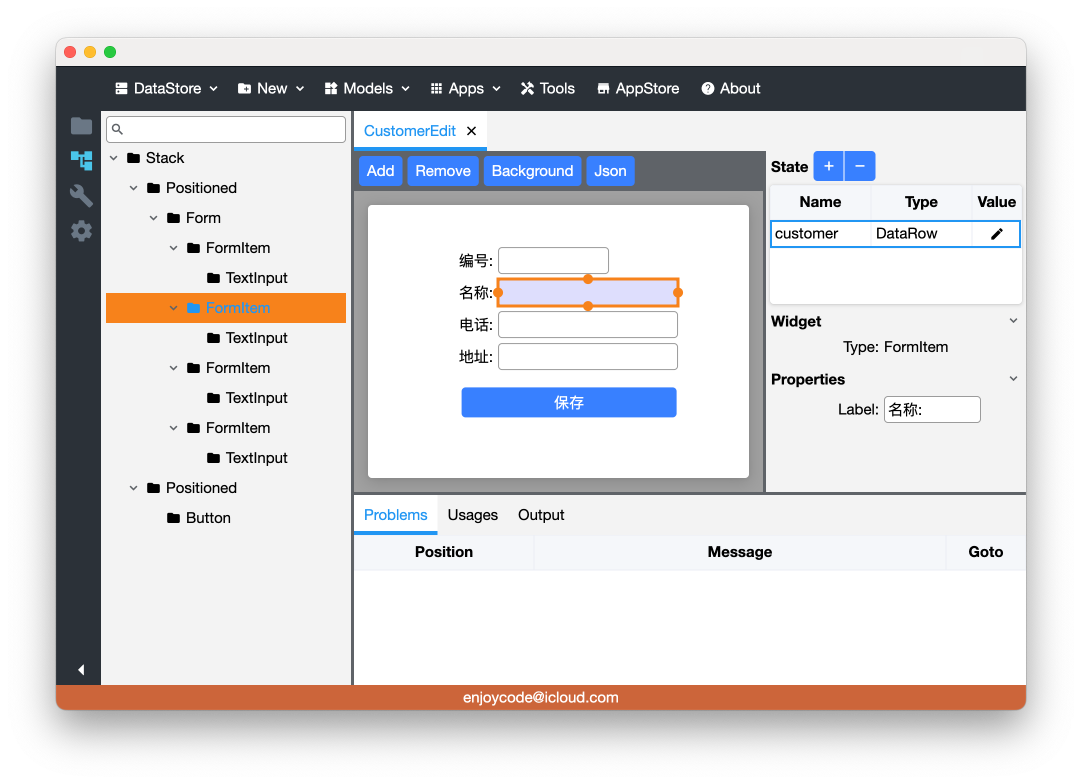Collapse the Properties panel section
Viewport: 1082px width, 784px height.
pos(1013,379)
